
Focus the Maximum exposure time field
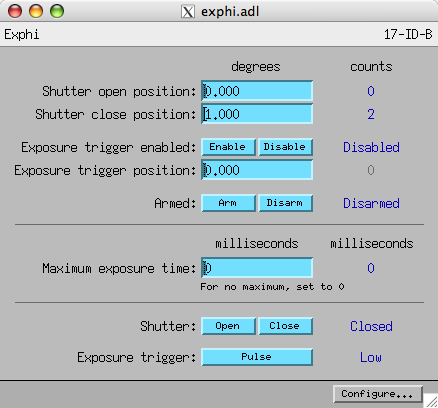coord(257,268)
